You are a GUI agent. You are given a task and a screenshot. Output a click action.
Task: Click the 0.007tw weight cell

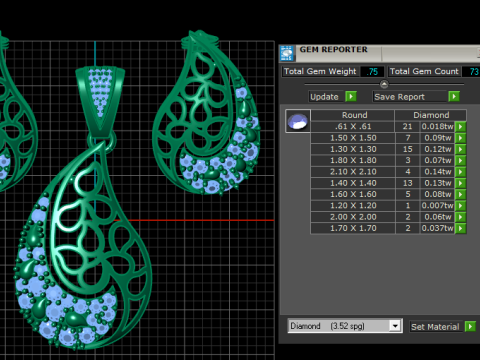pyautogui.click(x=437, y=206)
